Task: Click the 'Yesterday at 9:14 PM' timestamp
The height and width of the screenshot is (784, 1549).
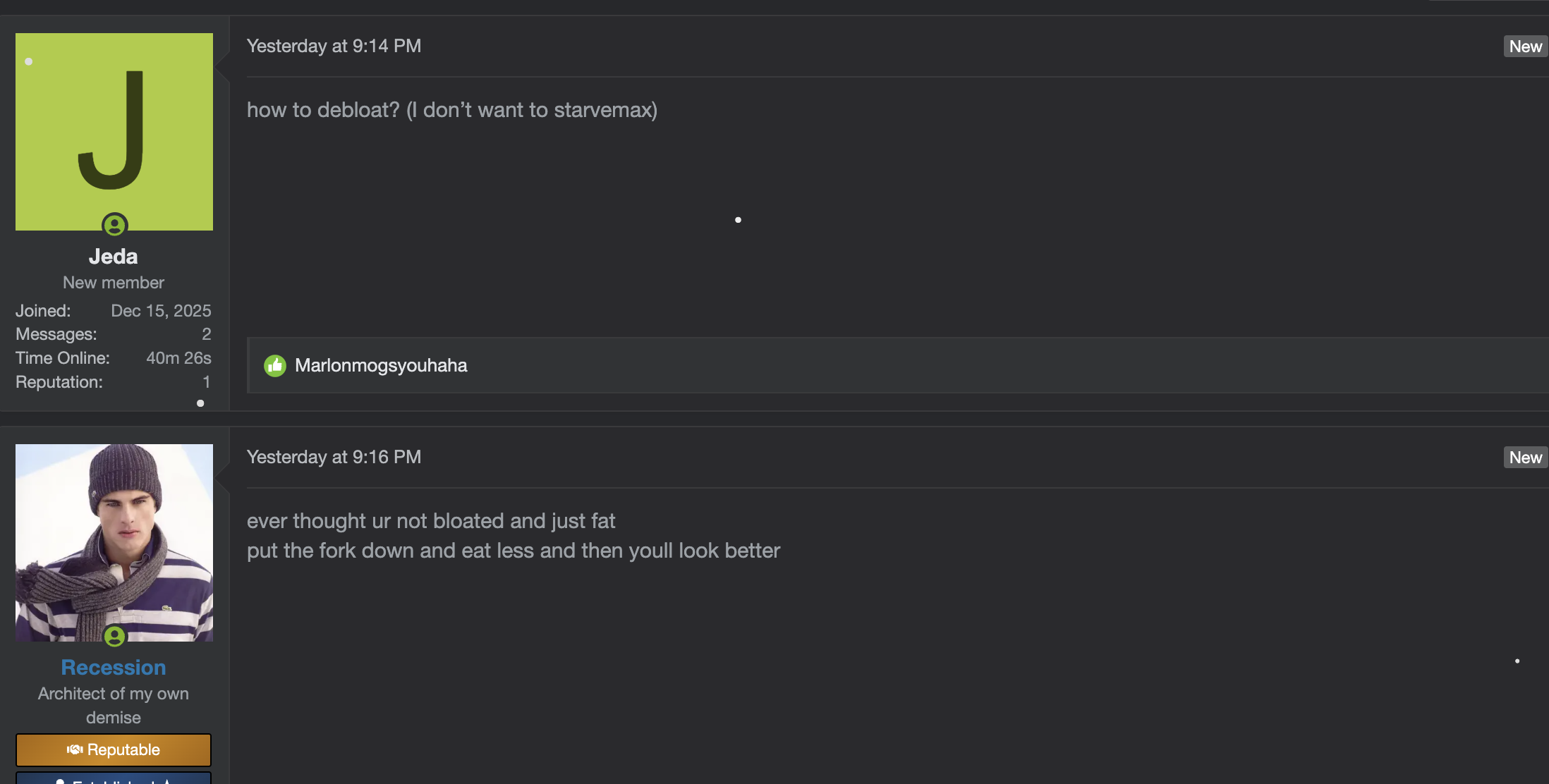Action: (334, 46)
